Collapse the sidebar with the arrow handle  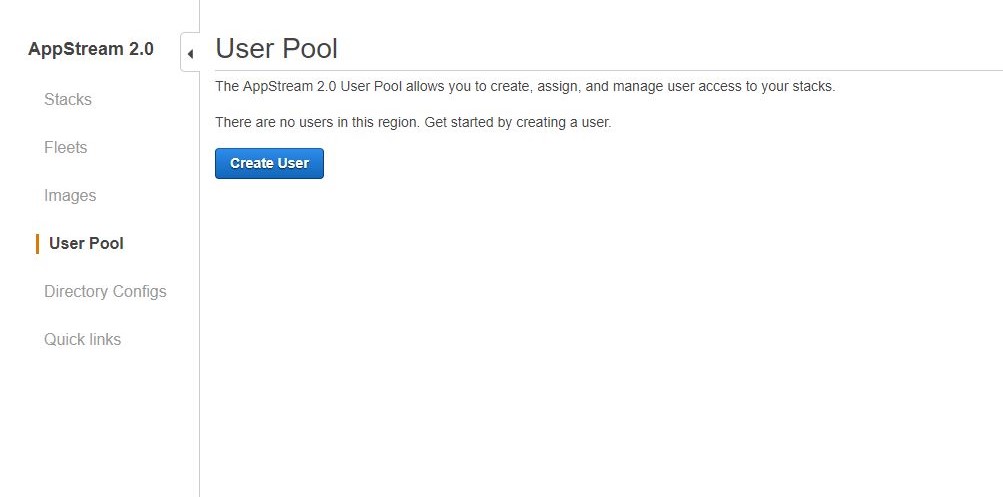coord(190,52)
